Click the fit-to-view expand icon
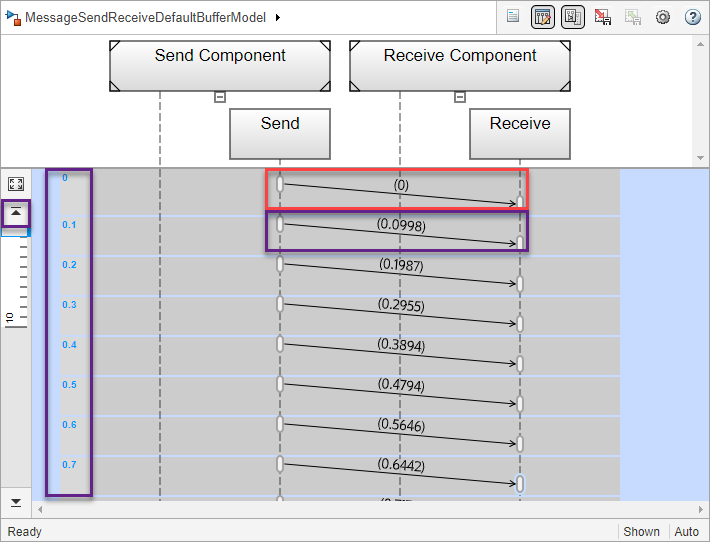 pyautogui.click(x=16, y=184)
